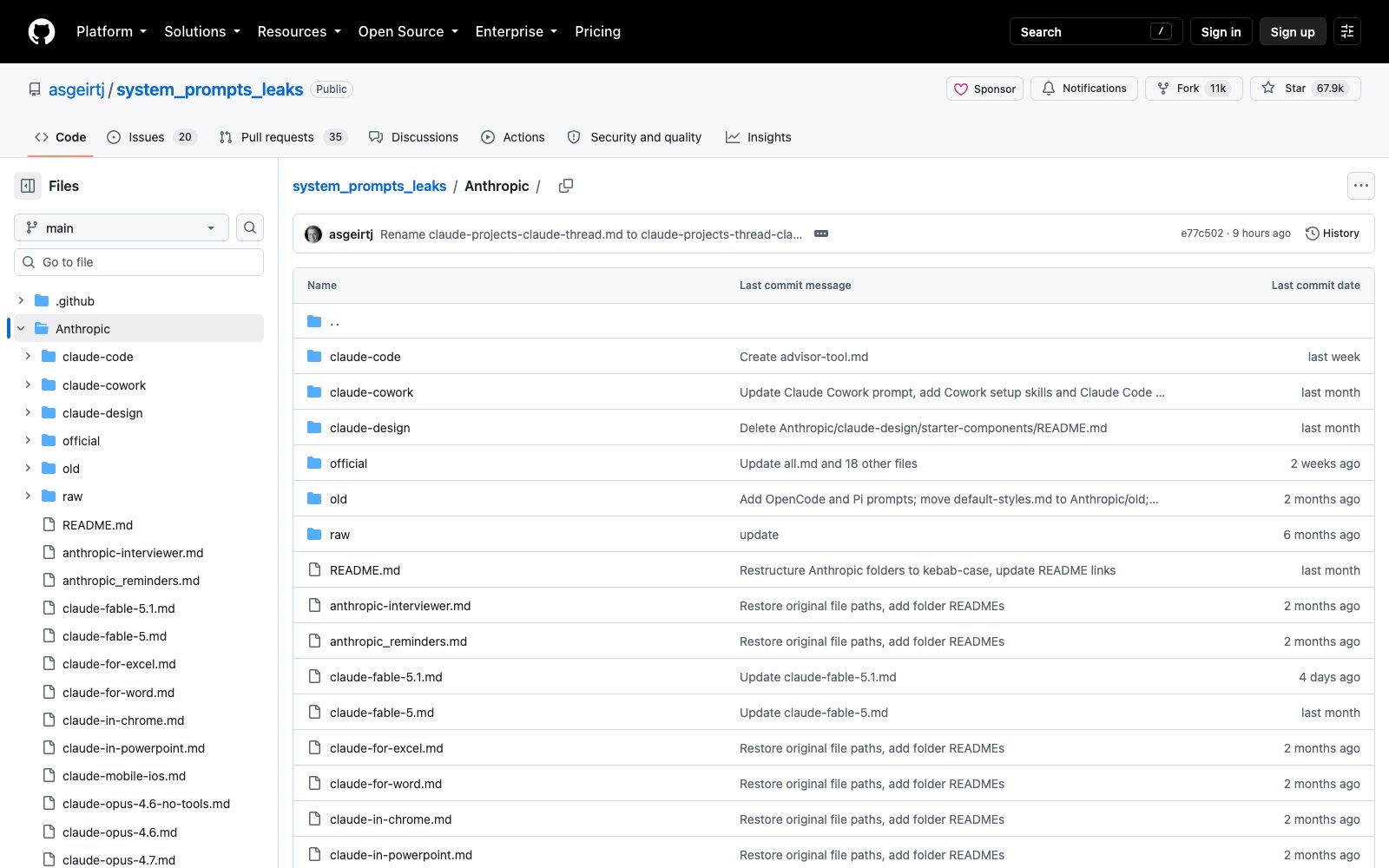Click the claude-code folder icon in the file list
The width and height of the screenshot is (1389, 868).
click(x=314, y=357)
